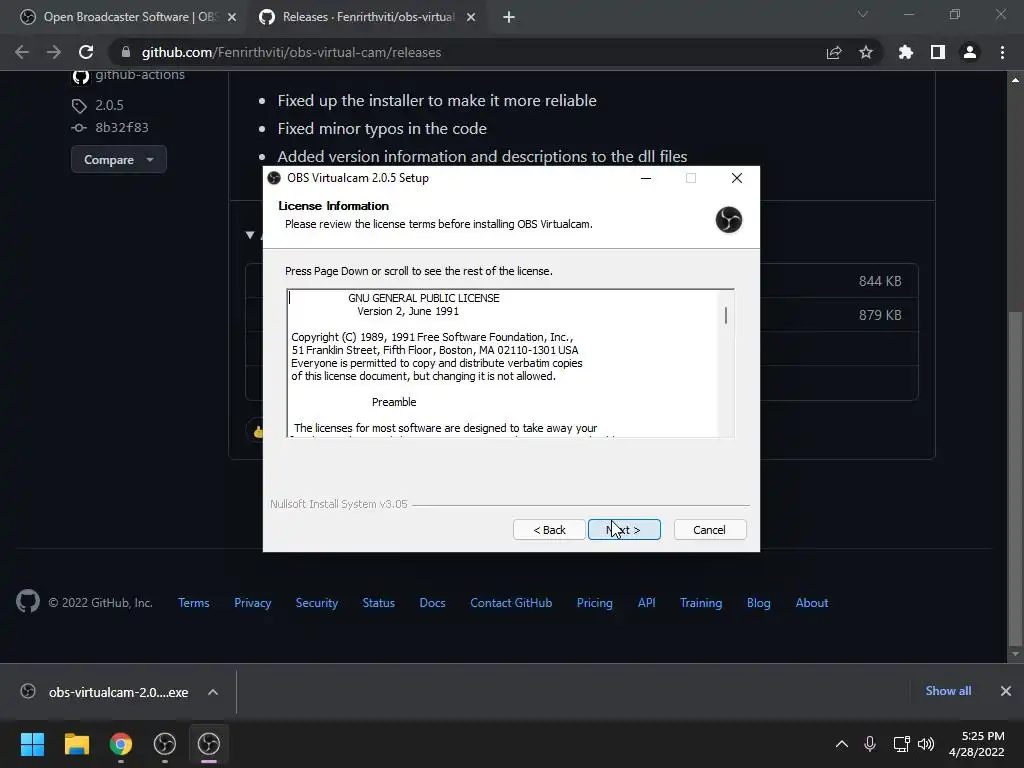The width and height of the screenshot is (1024, 768).
Task: Close the Releases GitHub tab
Action: 471,18
